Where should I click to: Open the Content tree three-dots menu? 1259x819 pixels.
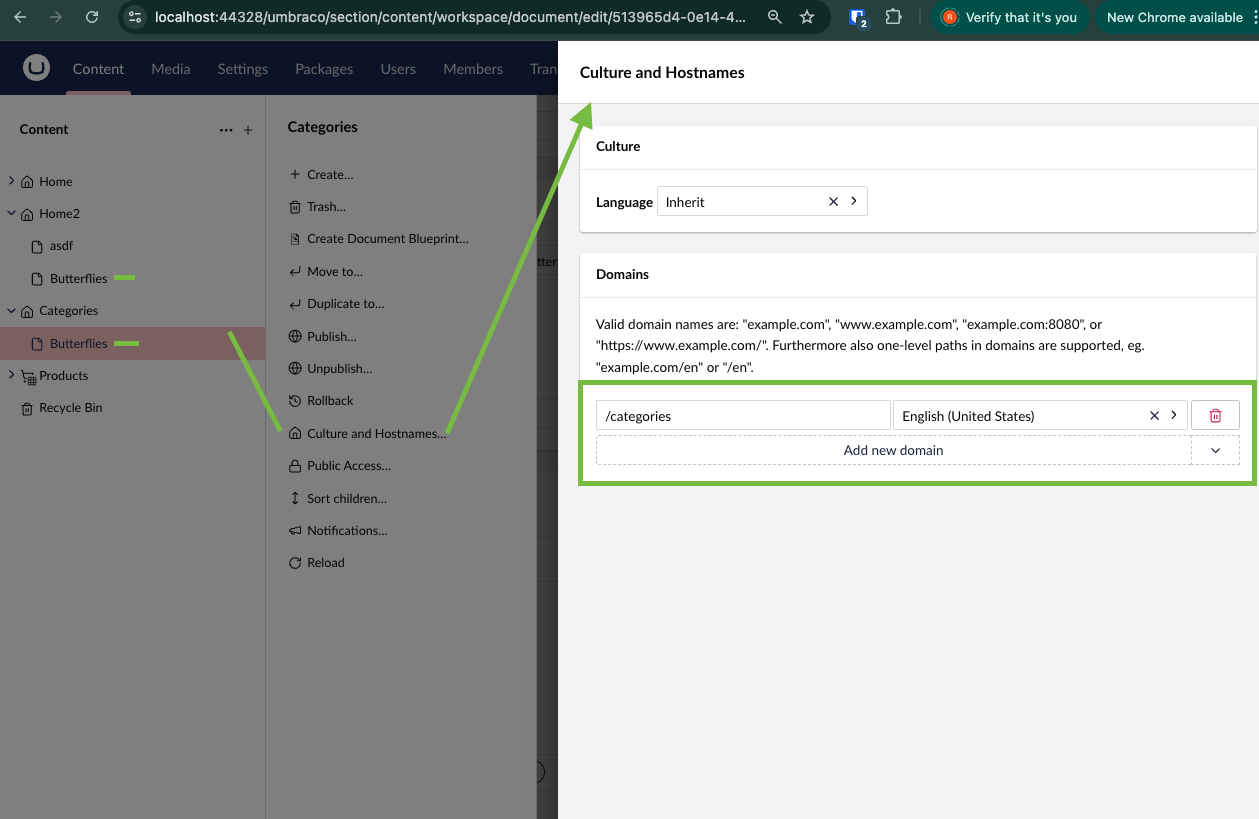point(226,130)
